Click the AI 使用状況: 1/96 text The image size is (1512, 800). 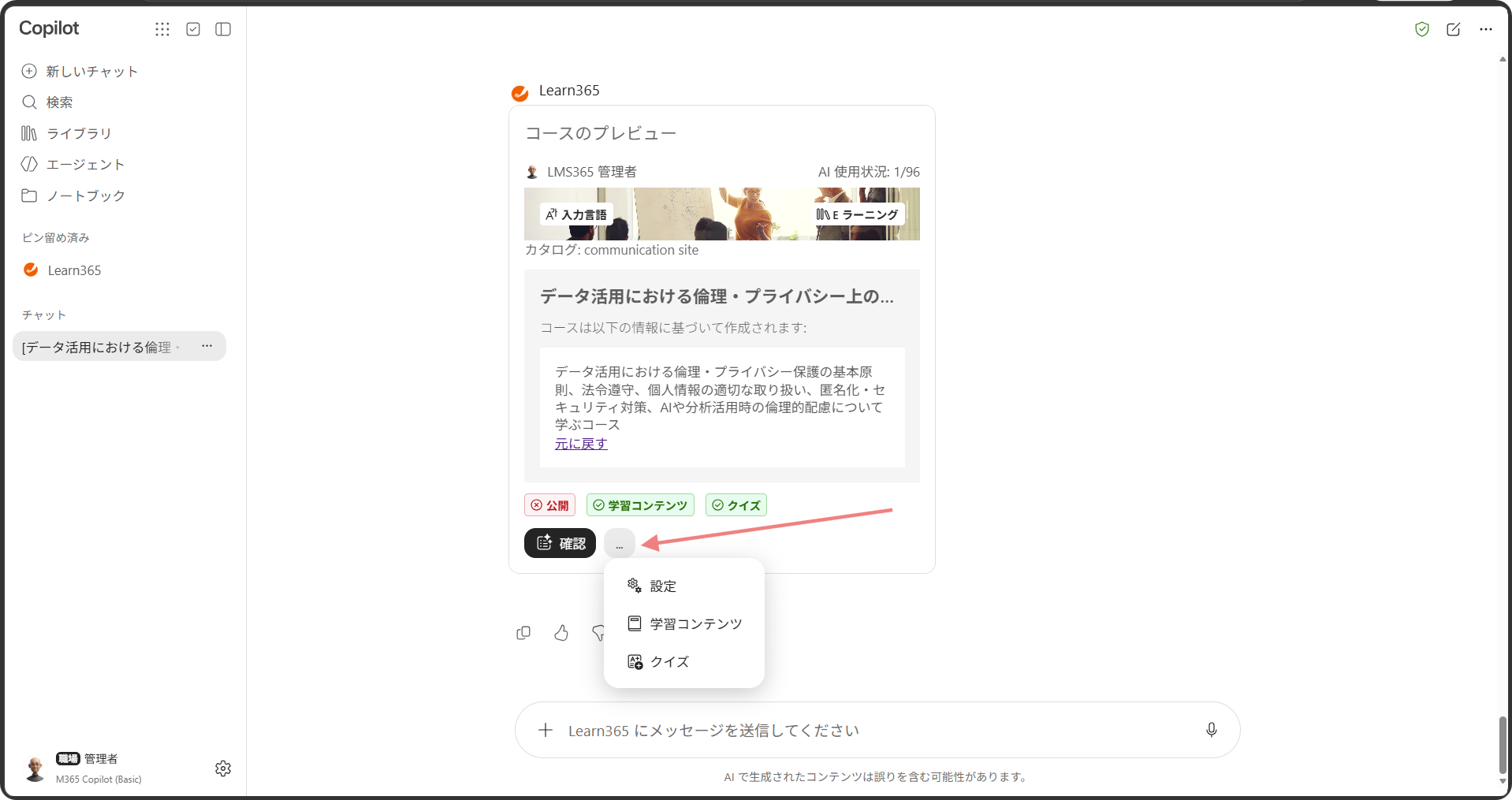[869, 172]
